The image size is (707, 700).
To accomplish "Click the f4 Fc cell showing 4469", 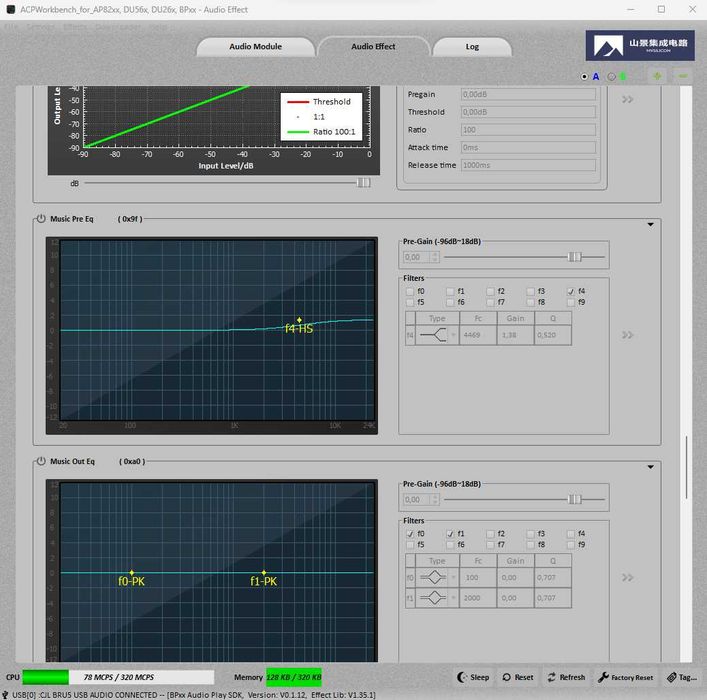I will click(x=478, y=335).
